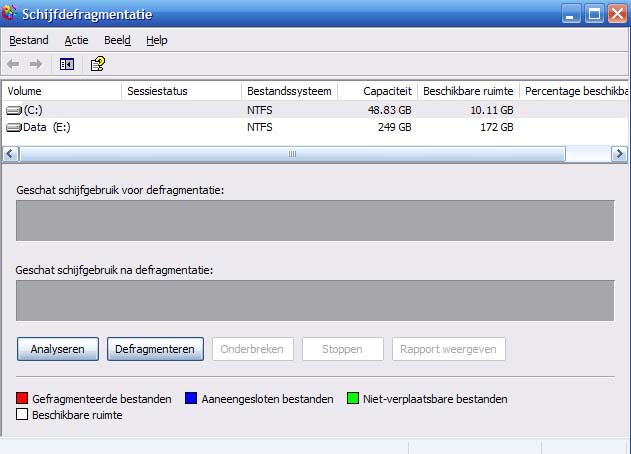Click the disk usage before defragmentation bar
This screenshot has width=631, height=454.
[315, 221]
